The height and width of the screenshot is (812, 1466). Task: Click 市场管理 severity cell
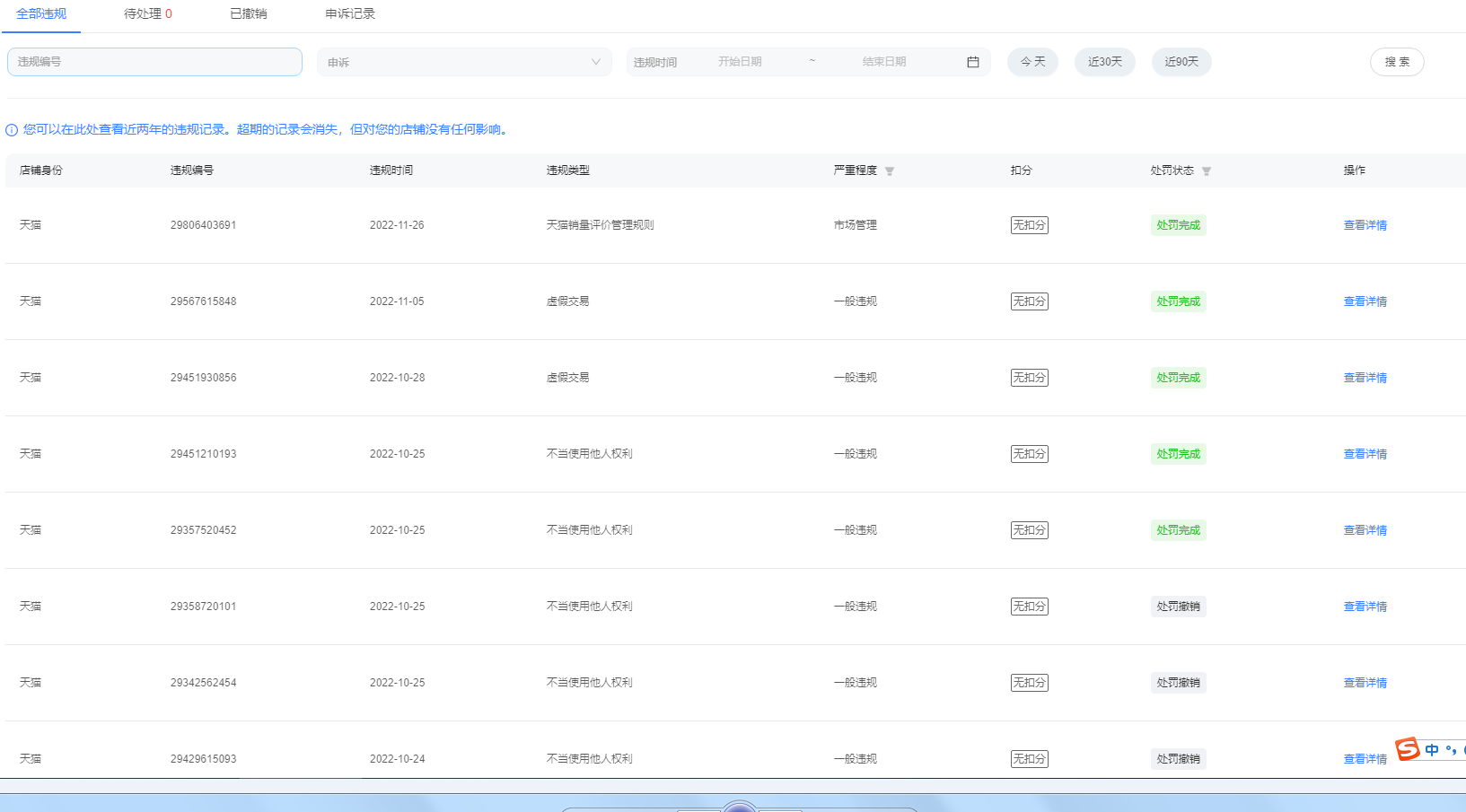[855, 225]
